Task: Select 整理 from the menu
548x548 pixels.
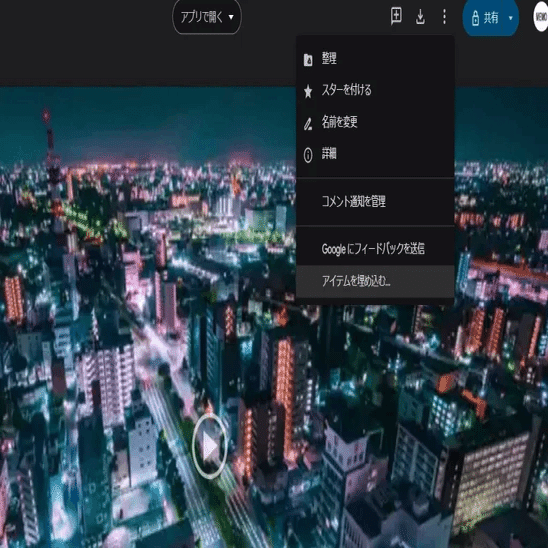Action: [375, 58]
